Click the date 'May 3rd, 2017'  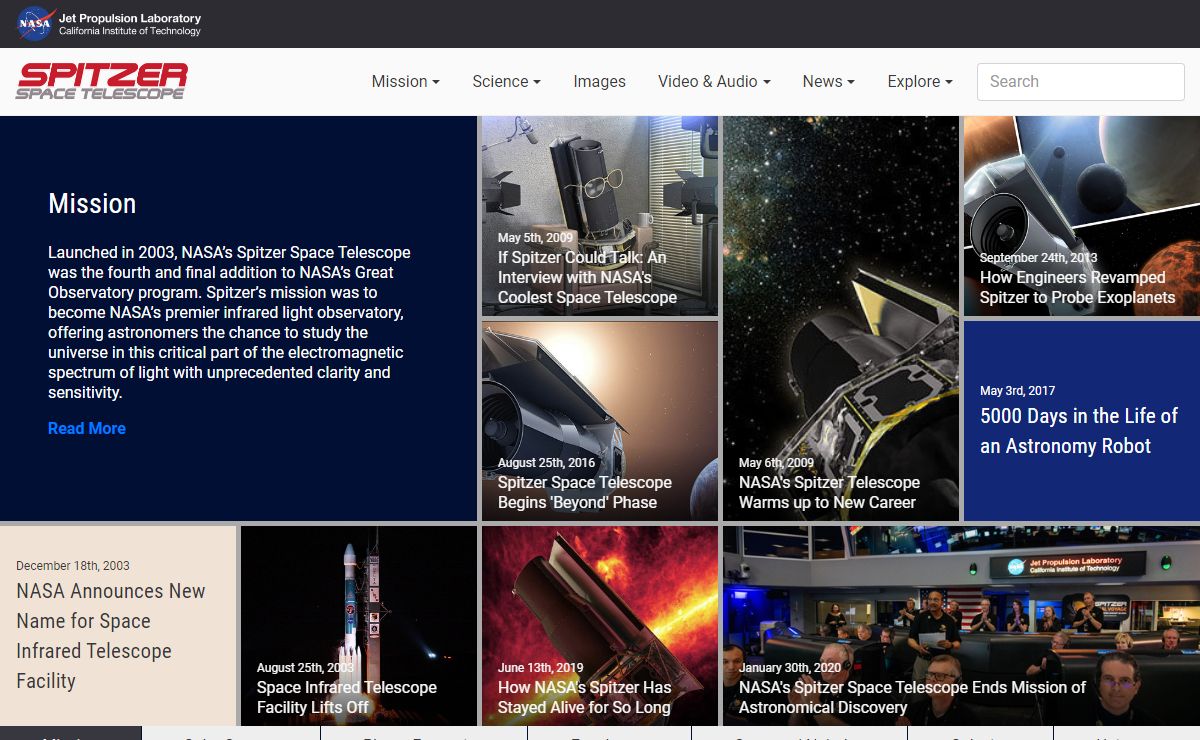click(1017, 391)
